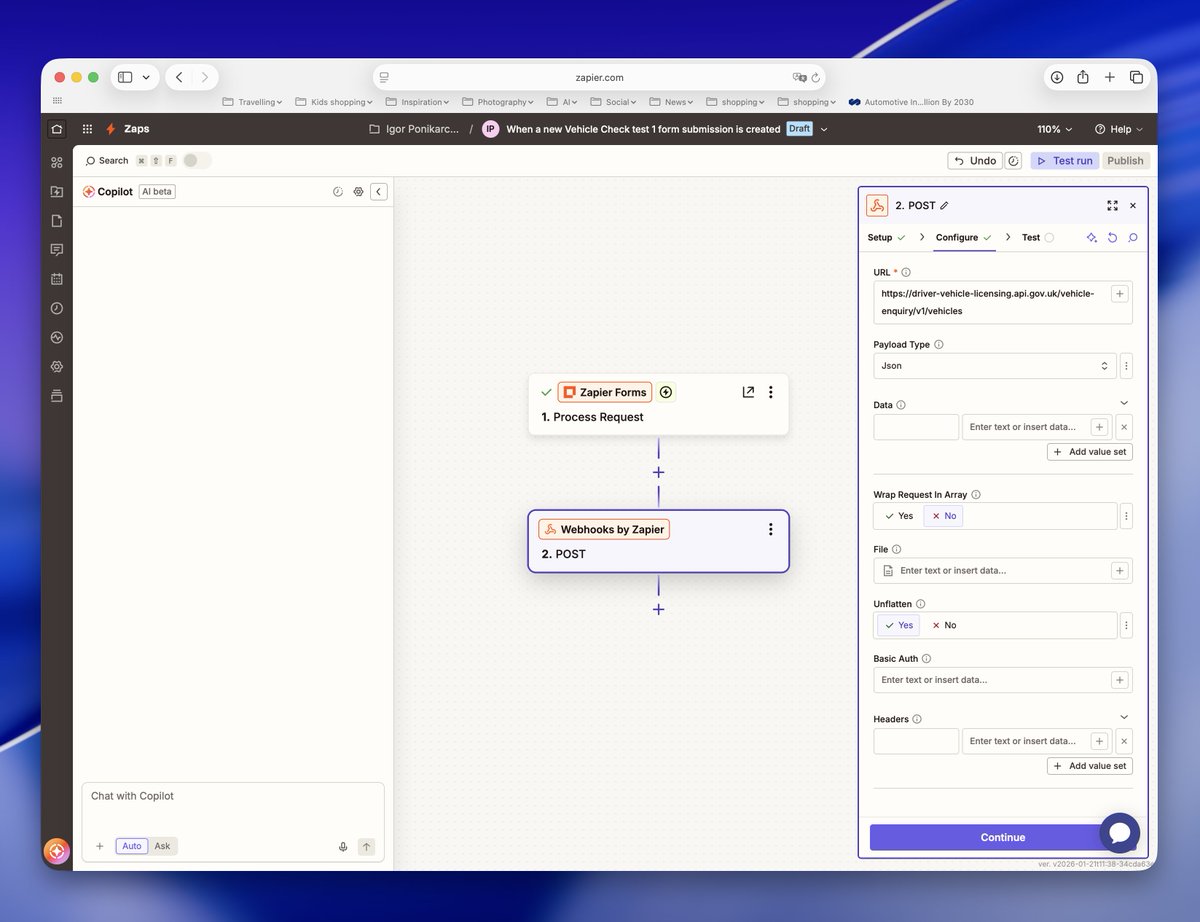This screenshot has width=1200, height=922.
Task: Click the lightning badge on Zapier Forms step
Action: tap(666, 392)
